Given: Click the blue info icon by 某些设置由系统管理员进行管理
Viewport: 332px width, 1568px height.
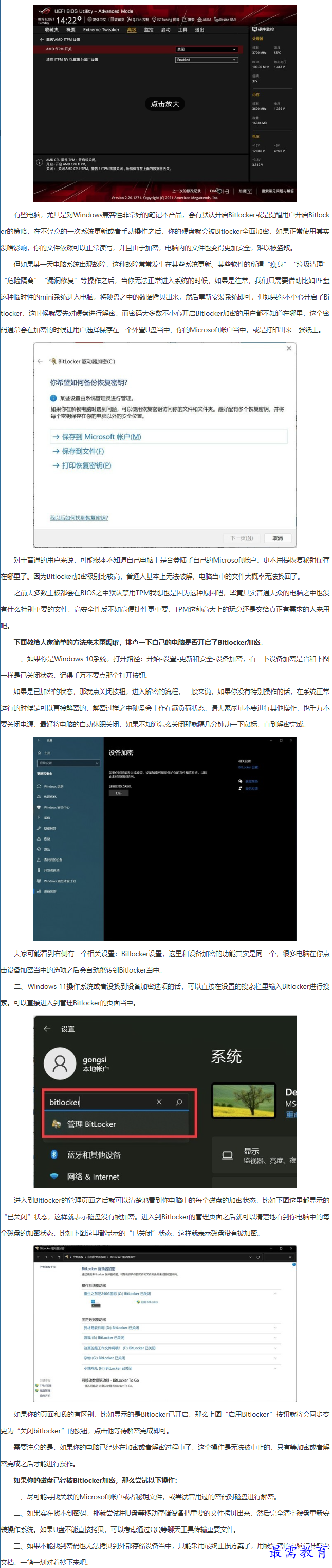Looking at the screenshot, I should (x=53, y=398).
